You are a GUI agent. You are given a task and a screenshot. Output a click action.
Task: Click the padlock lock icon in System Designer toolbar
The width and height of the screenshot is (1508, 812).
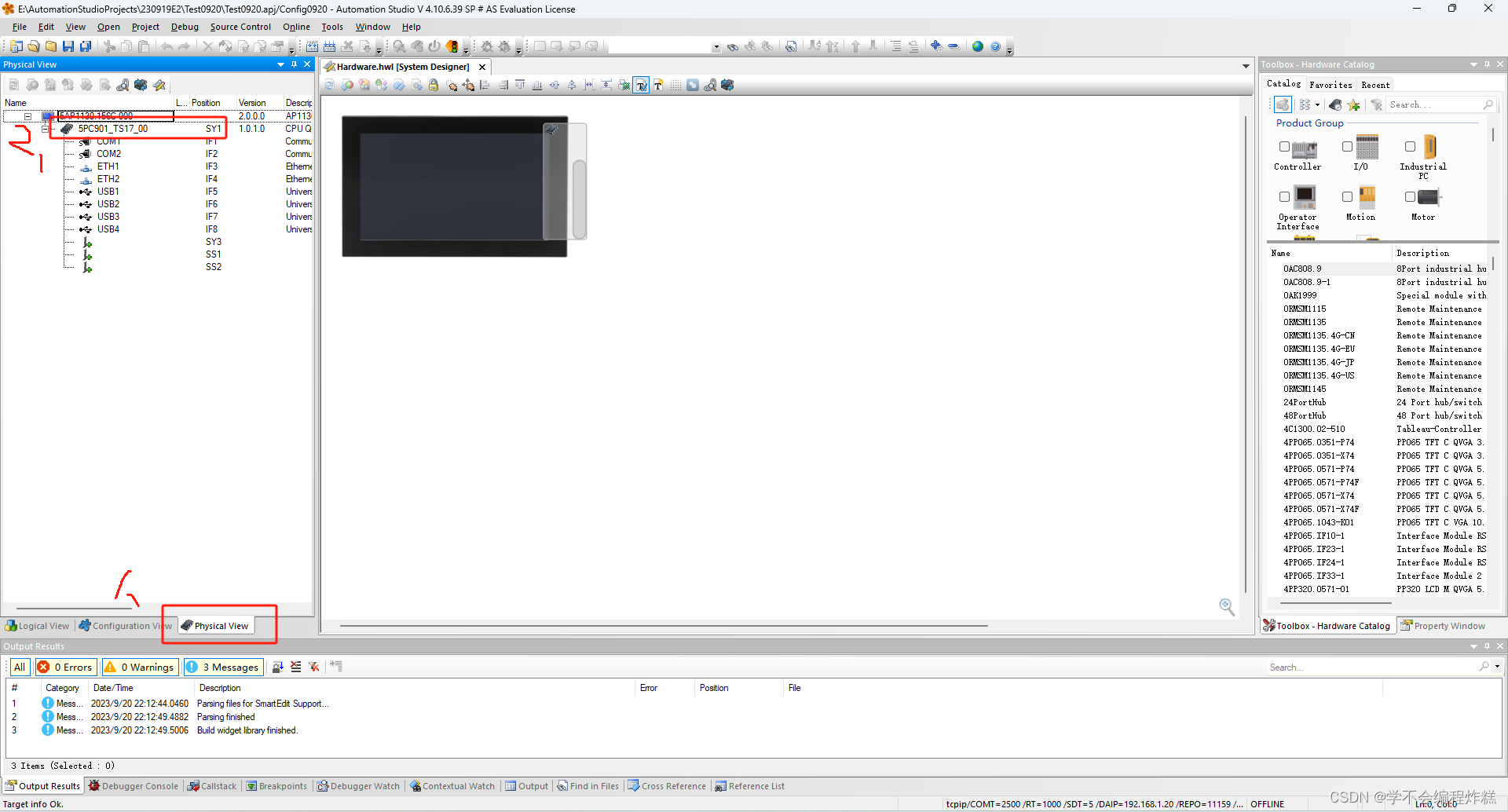pos(434,85)
